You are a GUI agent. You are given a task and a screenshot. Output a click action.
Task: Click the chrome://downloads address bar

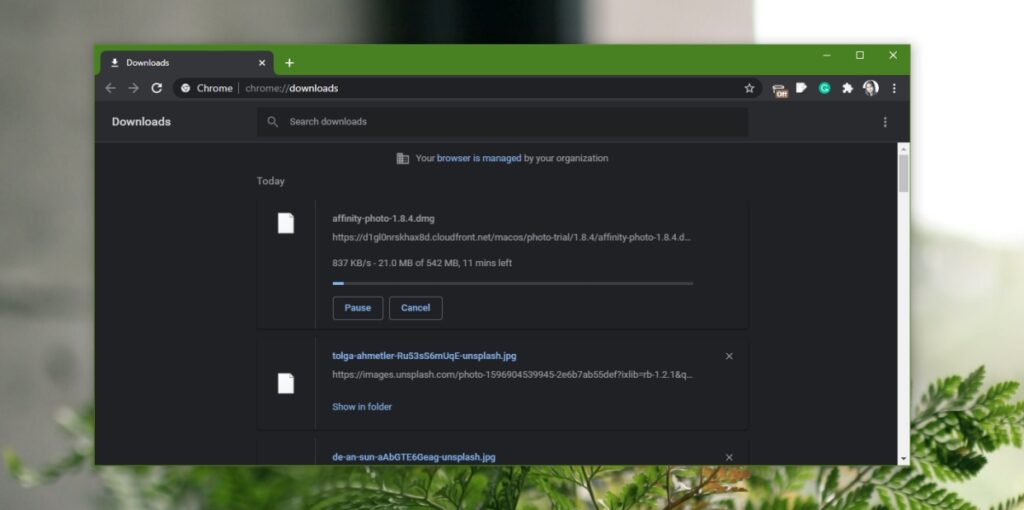pos(467,88)
